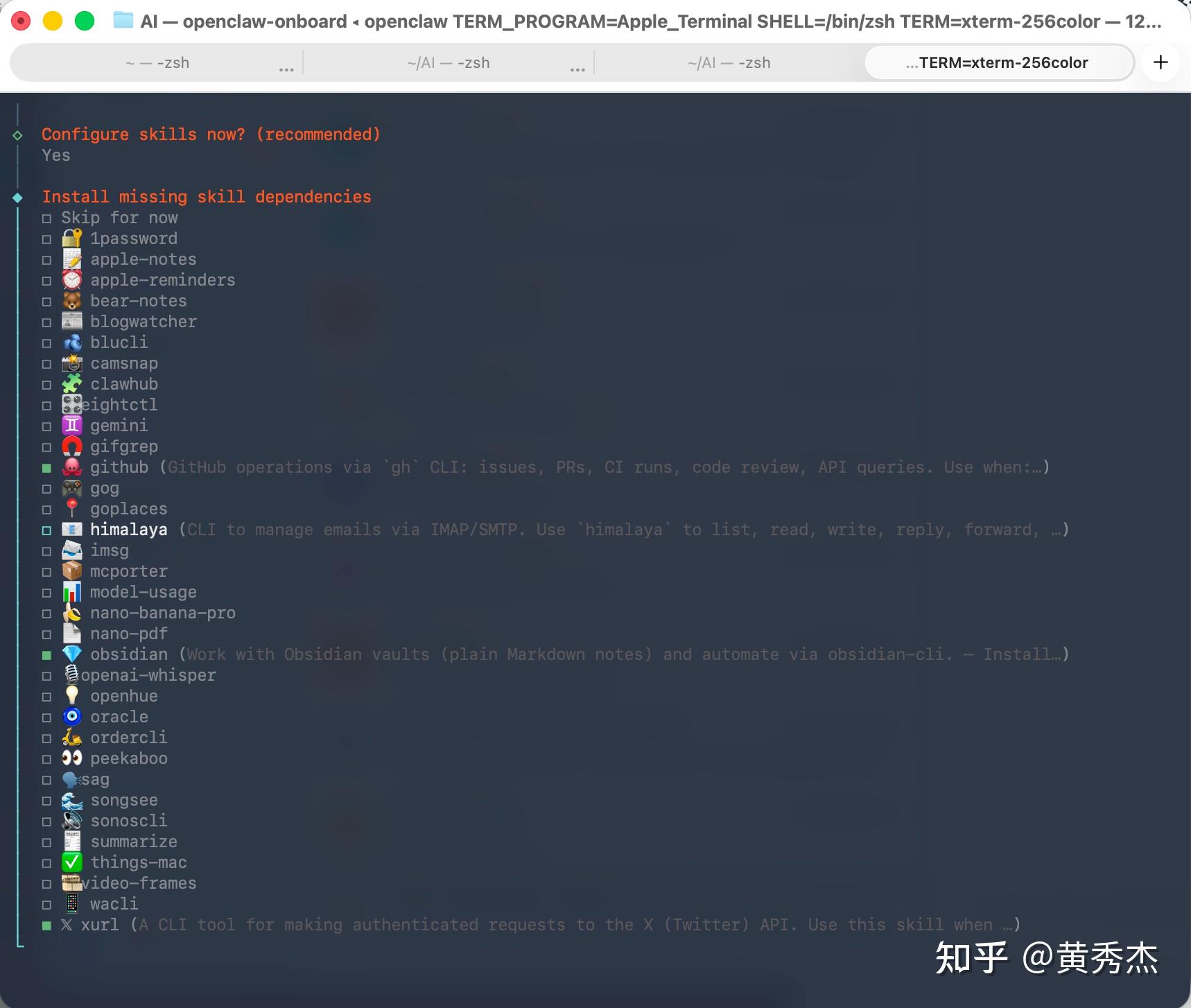This screenshot has height=1008, width=1191.
Task: Click the 'Install missing skill dependencies' heading
Action: [x=207, y=197]
